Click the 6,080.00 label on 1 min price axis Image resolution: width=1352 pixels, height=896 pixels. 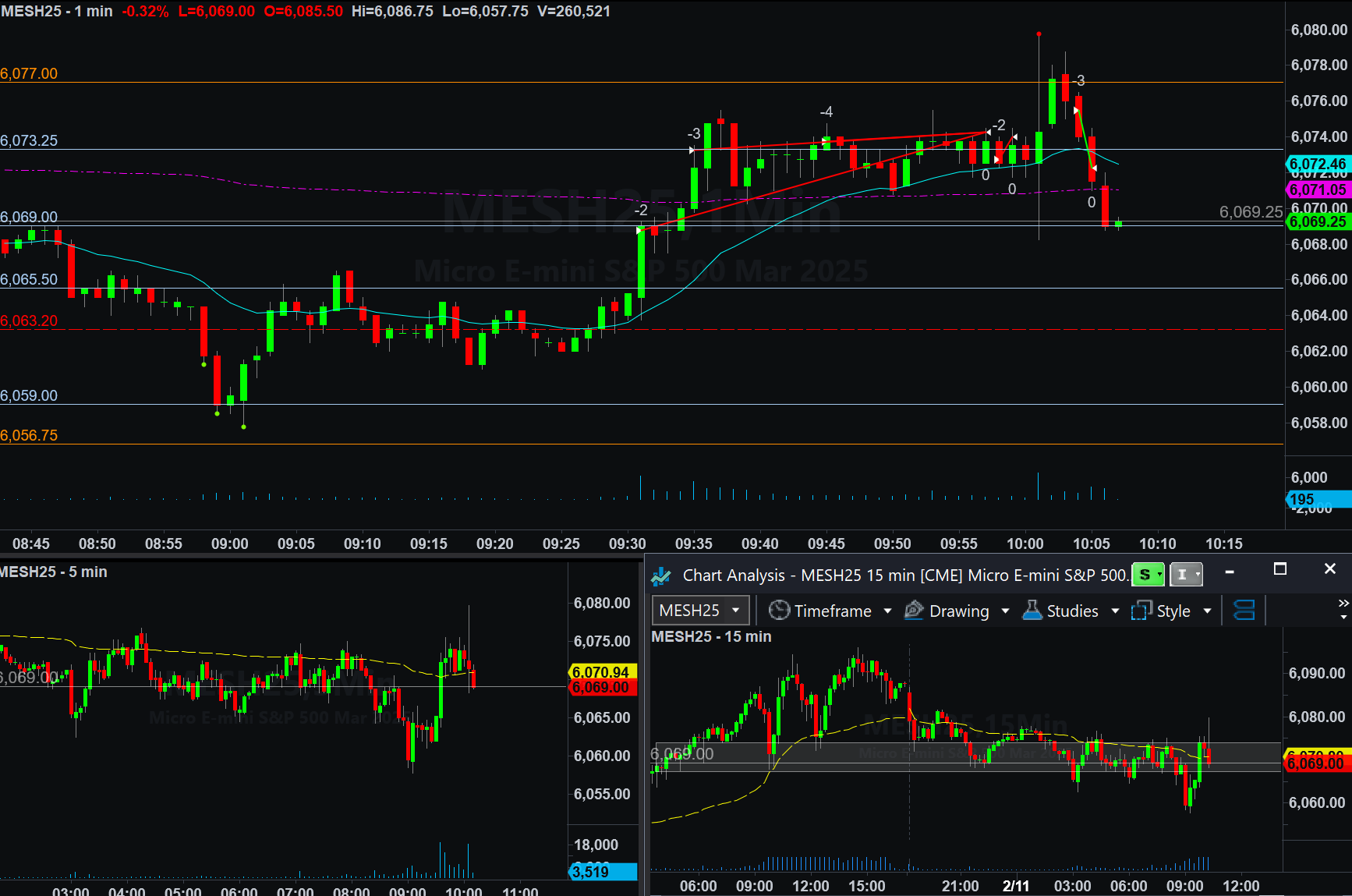(1319, 30)
